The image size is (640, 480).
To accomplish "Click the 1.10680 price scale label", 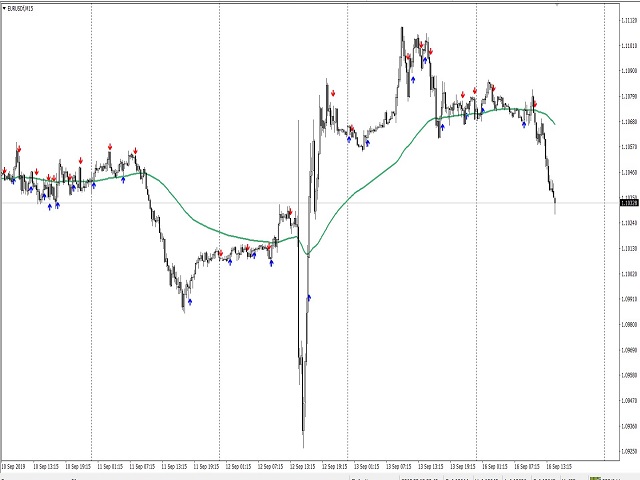I will (629, 122).
